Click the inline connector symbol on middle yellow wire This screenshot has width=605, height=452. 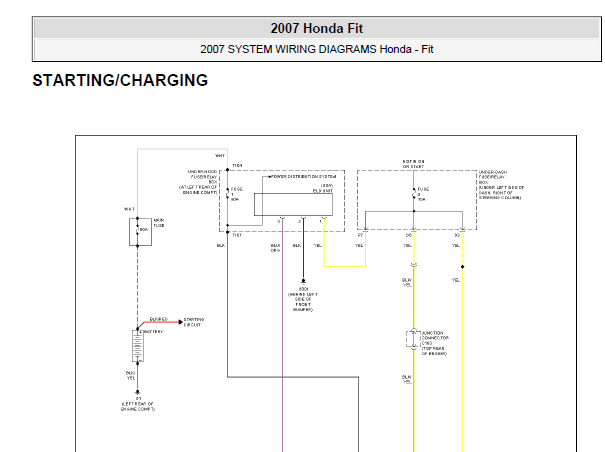point(414,265)
